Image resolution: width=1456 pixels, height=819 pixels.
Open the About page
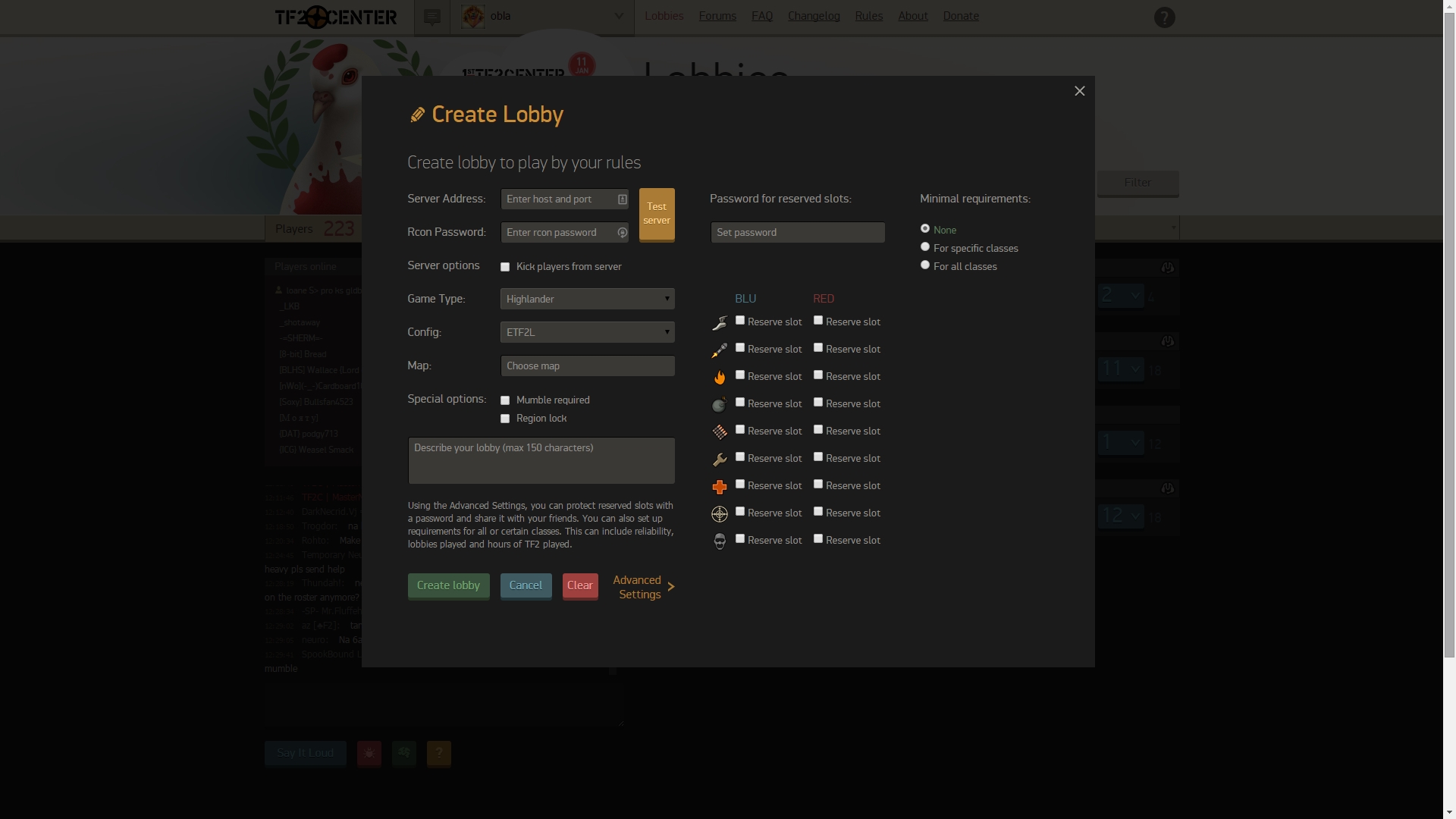(913, 16)
